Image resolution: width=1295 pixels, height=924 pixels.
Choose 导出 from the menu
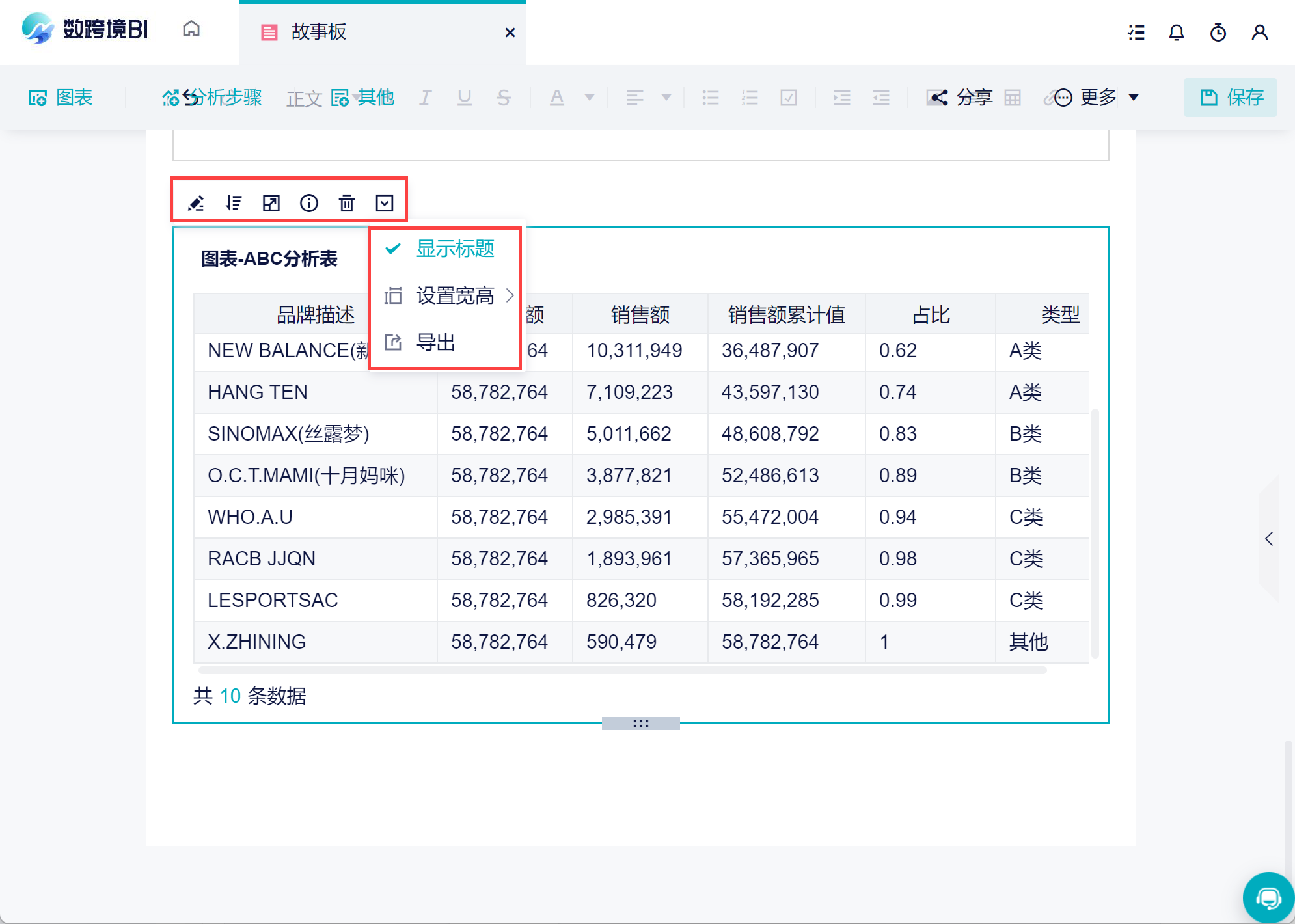tap(445, 342)
